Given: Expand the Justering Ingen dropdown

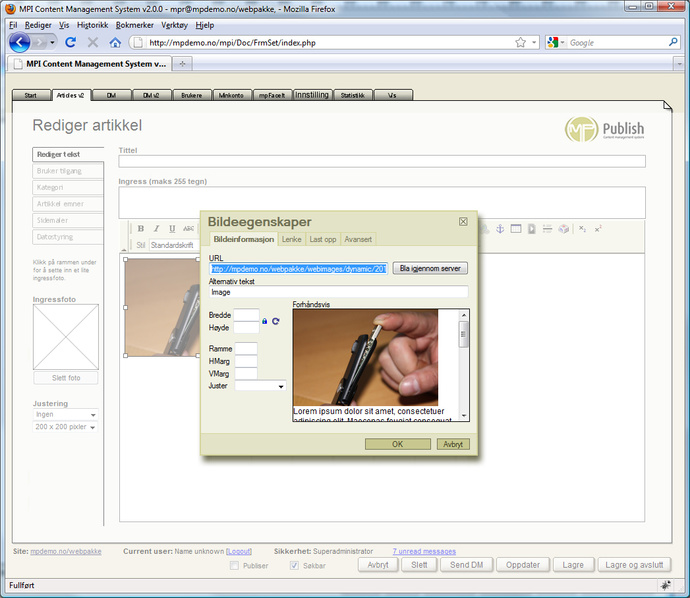Looking at the screenshot, I should tap(66, 414).
